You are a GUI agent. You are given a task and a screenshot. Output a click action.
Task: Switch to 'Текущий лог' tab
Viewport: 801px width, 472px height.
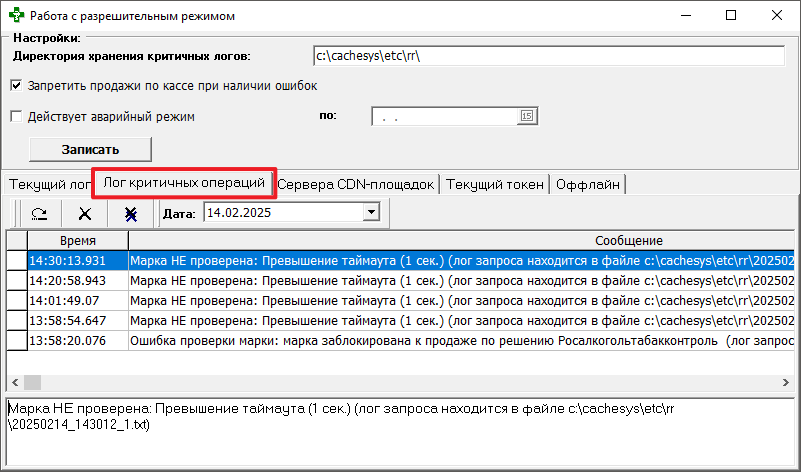pyautogui.click(x=48, y=184)
